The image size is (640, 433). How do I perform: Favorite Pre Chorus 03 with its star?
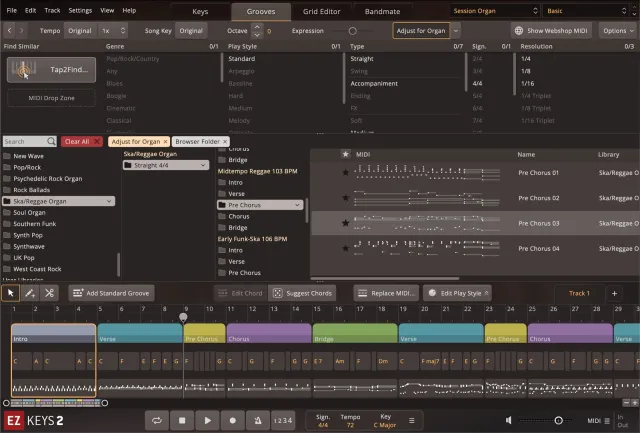(x=345, y=223)
